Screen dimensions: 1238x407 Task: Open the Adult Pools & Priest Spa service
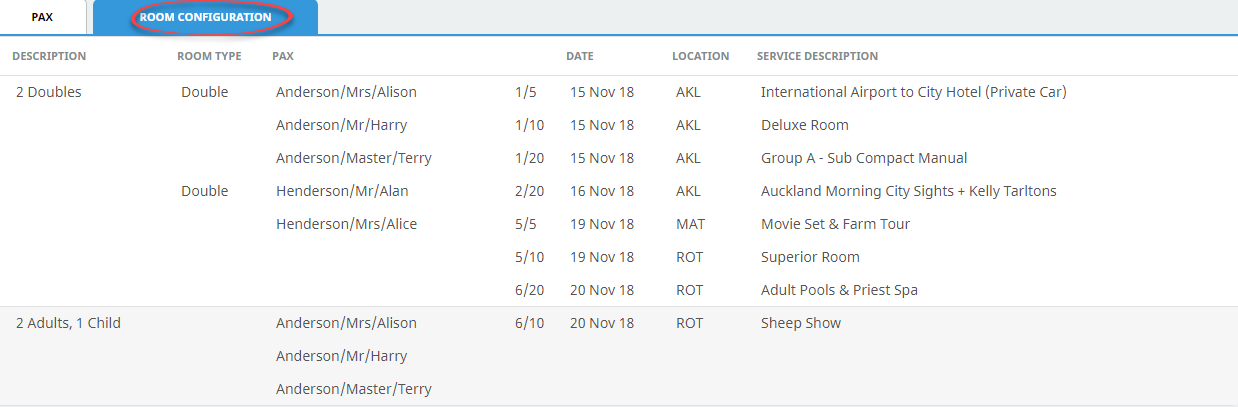pyautogui.click(x=839, y=290)
